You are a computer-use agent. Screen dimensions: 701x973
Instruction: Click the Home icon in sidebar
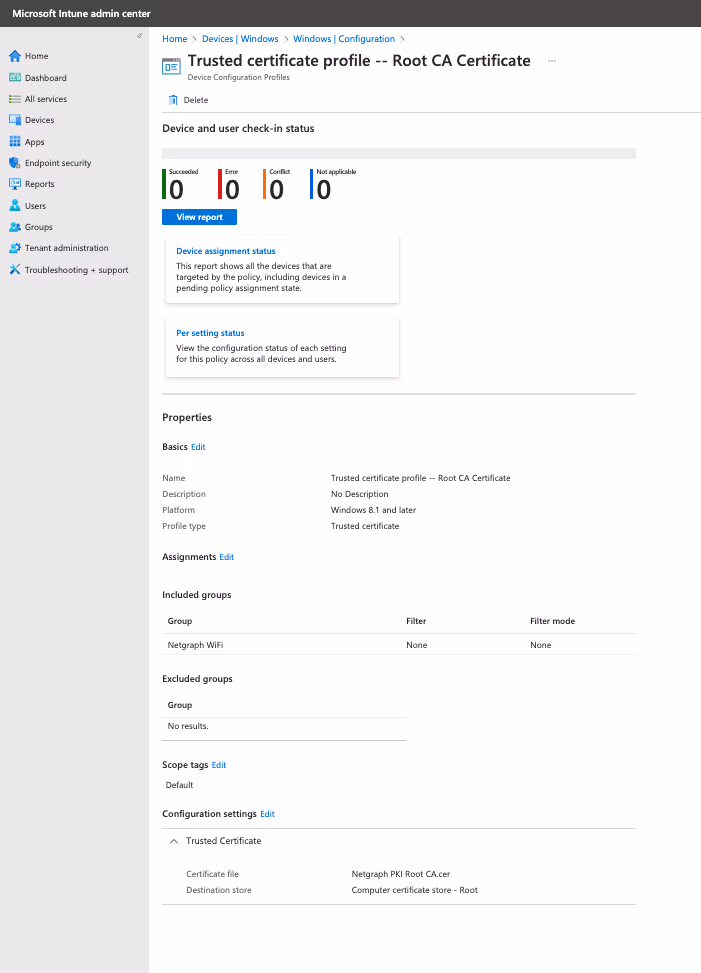15,56
